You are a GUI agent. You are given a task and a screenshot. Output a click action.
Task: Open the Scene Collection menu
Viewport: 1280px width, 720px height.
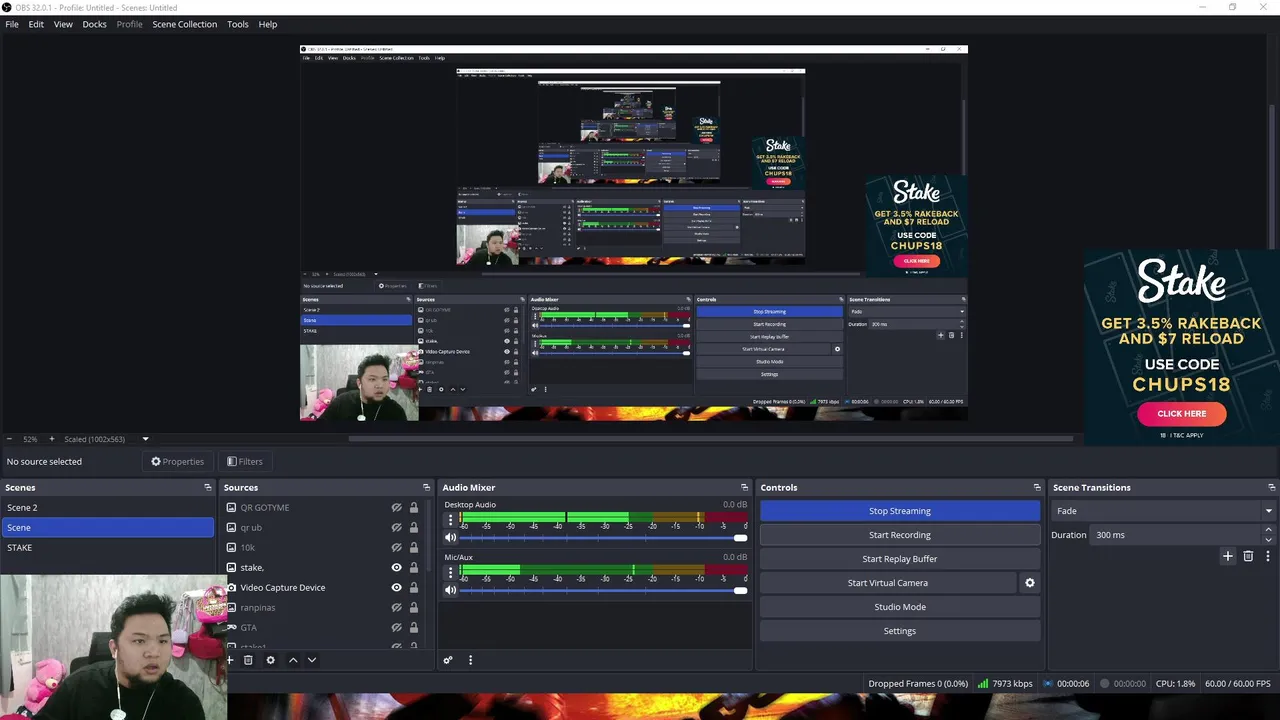coord(184,24)
